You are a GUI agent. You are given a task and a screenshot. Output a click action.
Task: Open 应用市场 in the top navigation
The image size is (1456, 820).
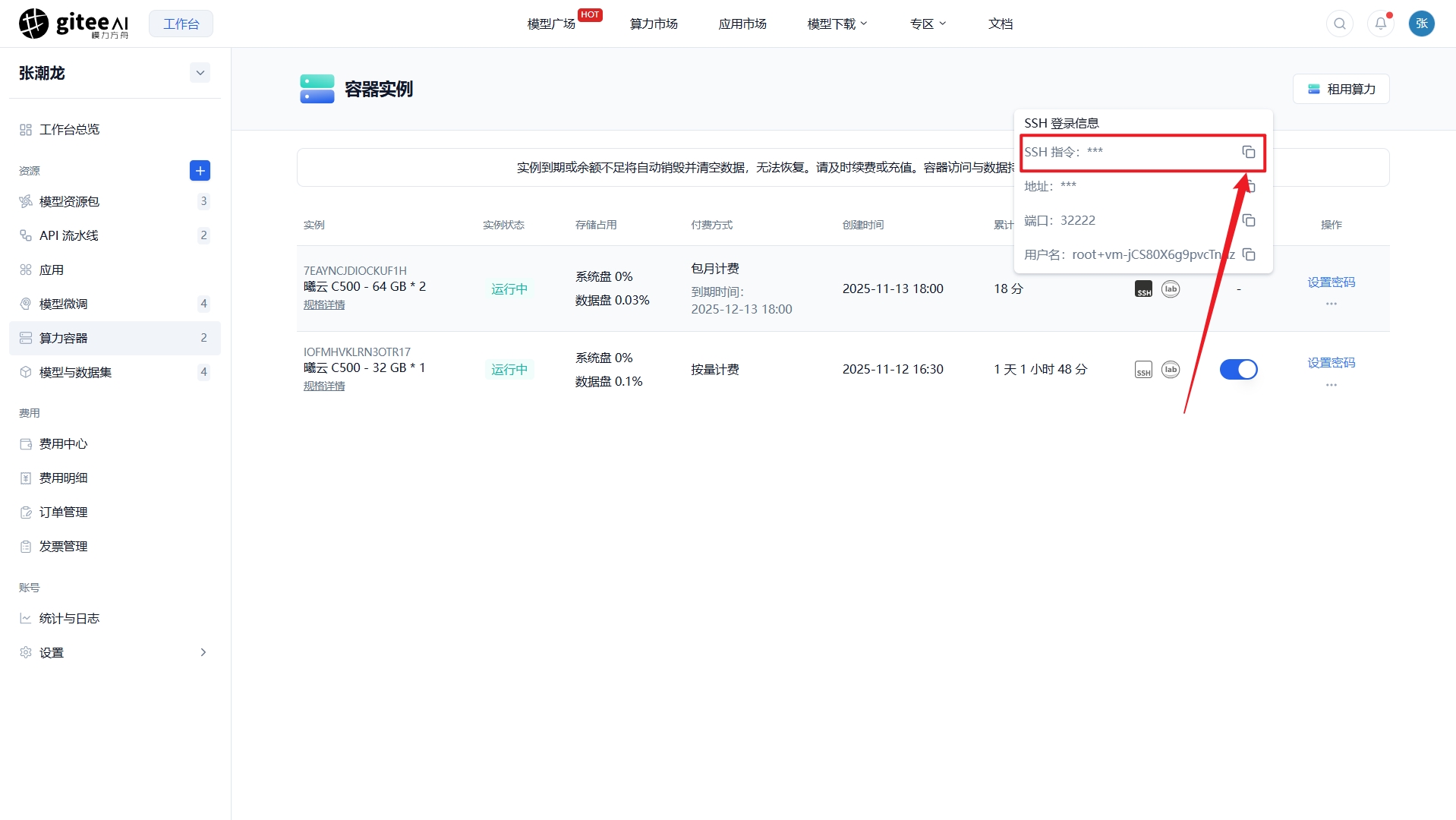tap(742, 24)
